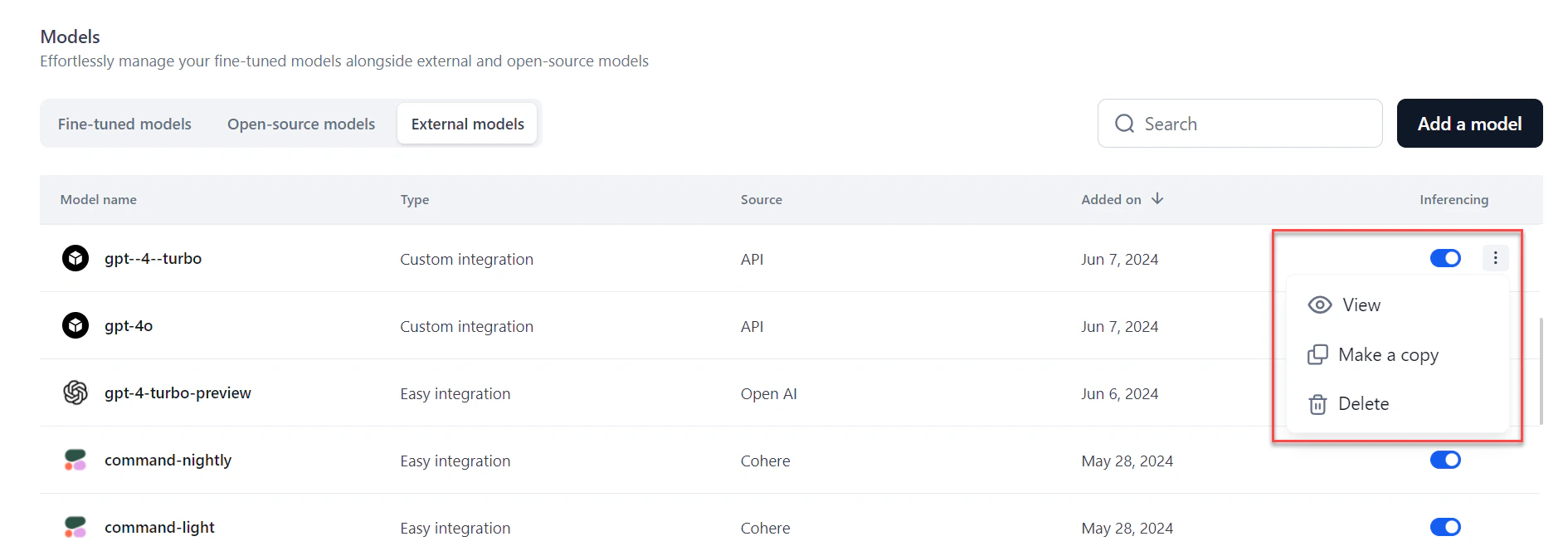Click the eye icon beside View option
This screenshot has width=1568, height=551.
pyautogui.click(x=1318, y=305)
